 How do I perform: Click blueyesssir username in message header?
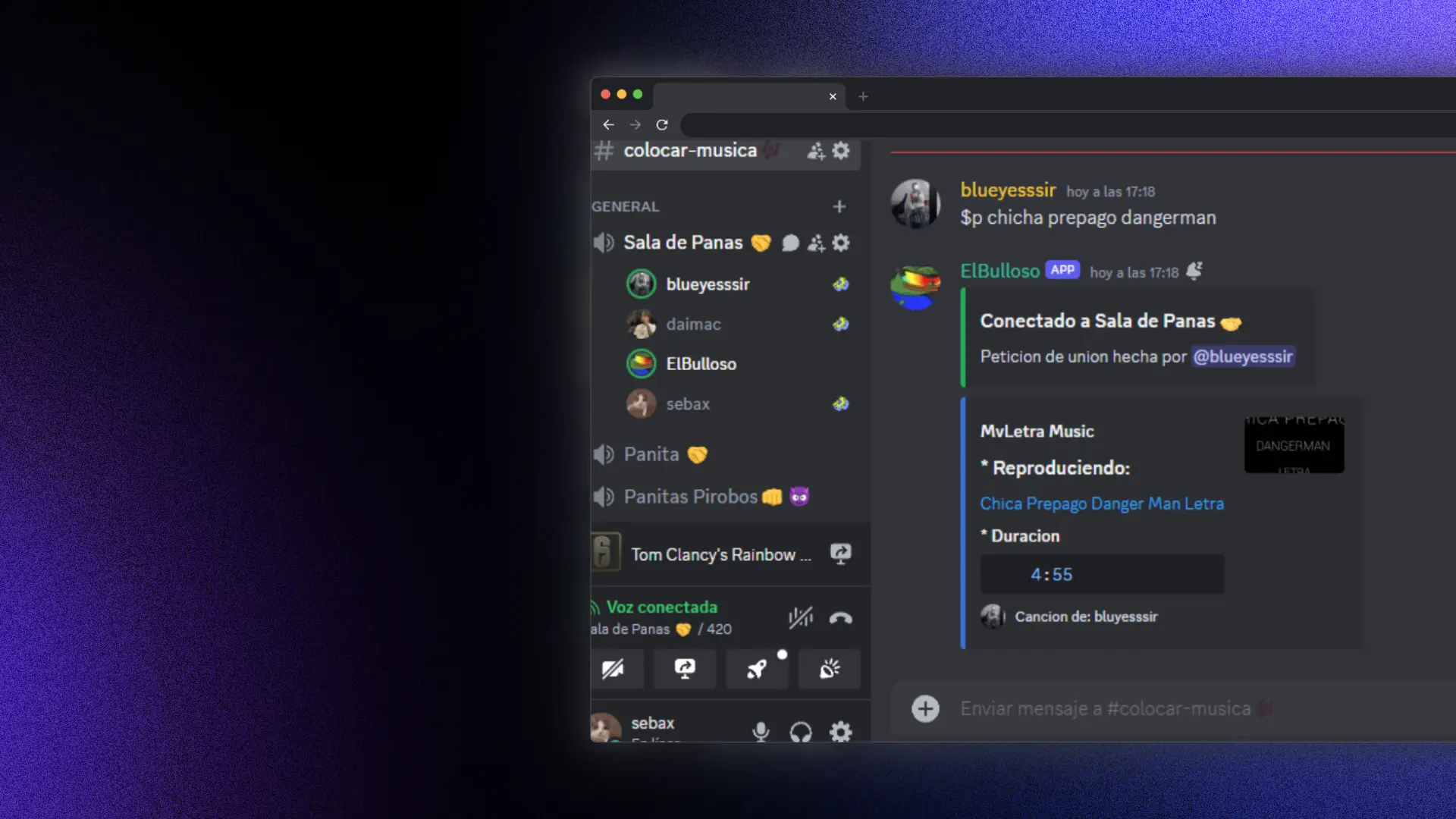(1008, 190)
